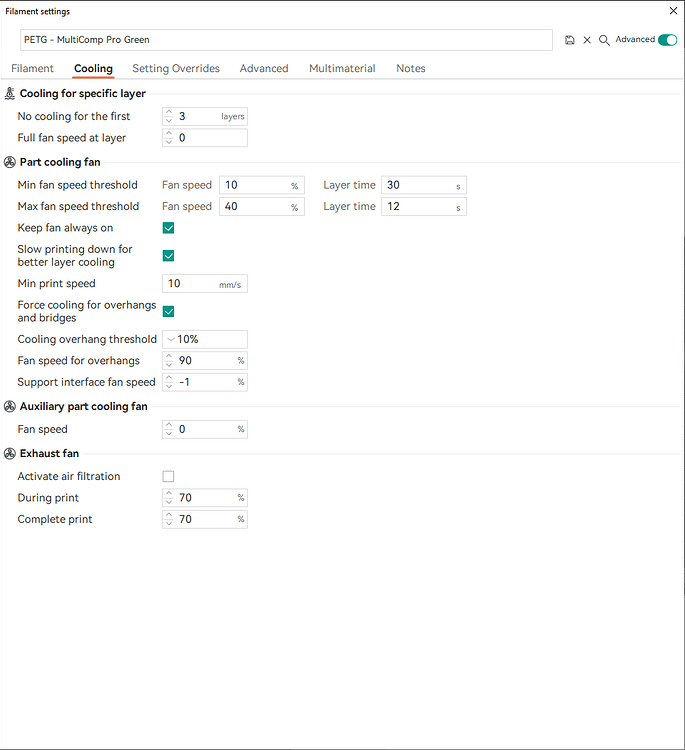Screen dimensions: 685x750
Task: Click the Cooling for specific layer icon
Action: pos(10,94)
